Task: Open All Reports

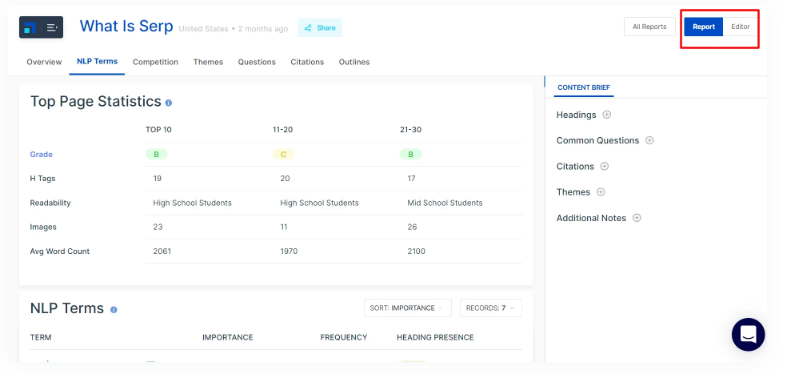Action: point(650,27)
